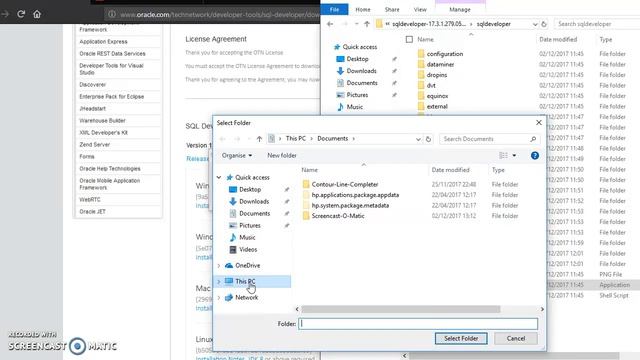Screen dimensions: 640x360
Task: Click the Folder name input field
Action: pos(418,324)
